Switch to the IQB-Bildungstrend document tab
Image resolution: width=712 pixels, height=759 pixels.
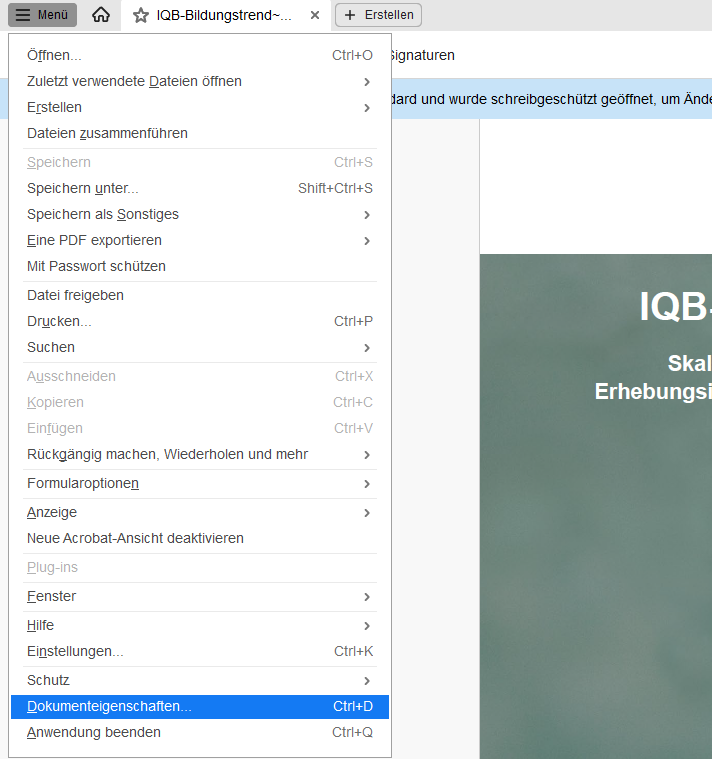pos(224,16)
